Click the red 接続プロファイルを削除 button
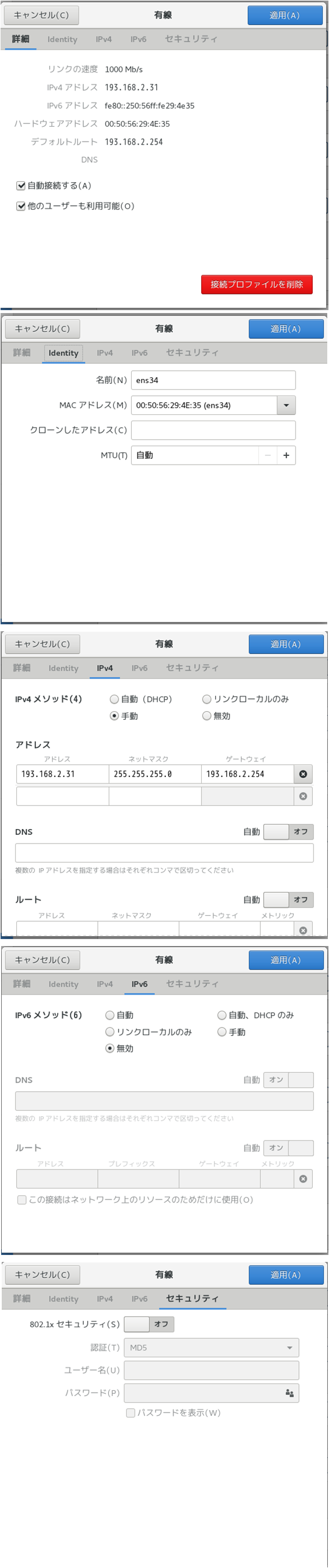This screenshot has width=329, height=1568. pos(257,284)
